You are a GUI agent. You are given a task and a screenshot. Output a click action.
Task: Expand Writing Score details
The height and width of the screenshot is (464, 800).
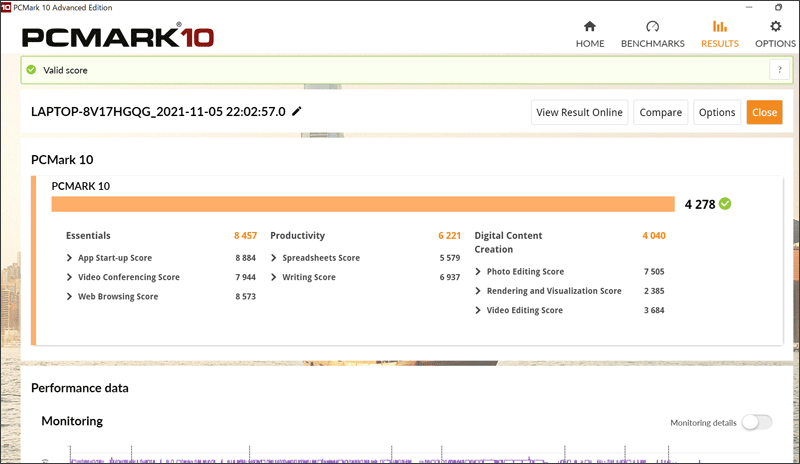pos(273,277)
